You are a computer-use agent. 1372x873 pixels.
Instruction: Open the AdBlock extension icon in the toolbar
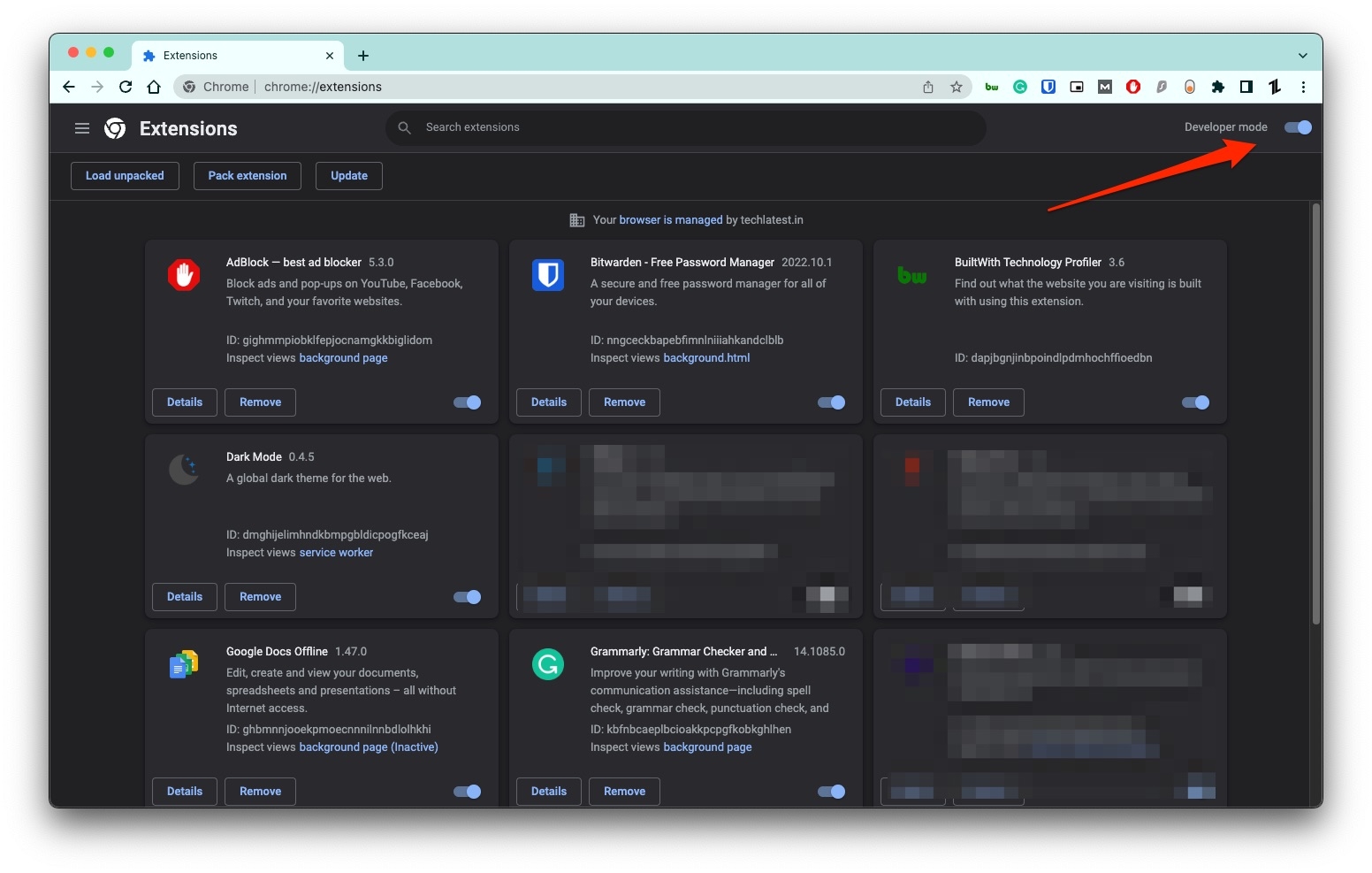1132,87
